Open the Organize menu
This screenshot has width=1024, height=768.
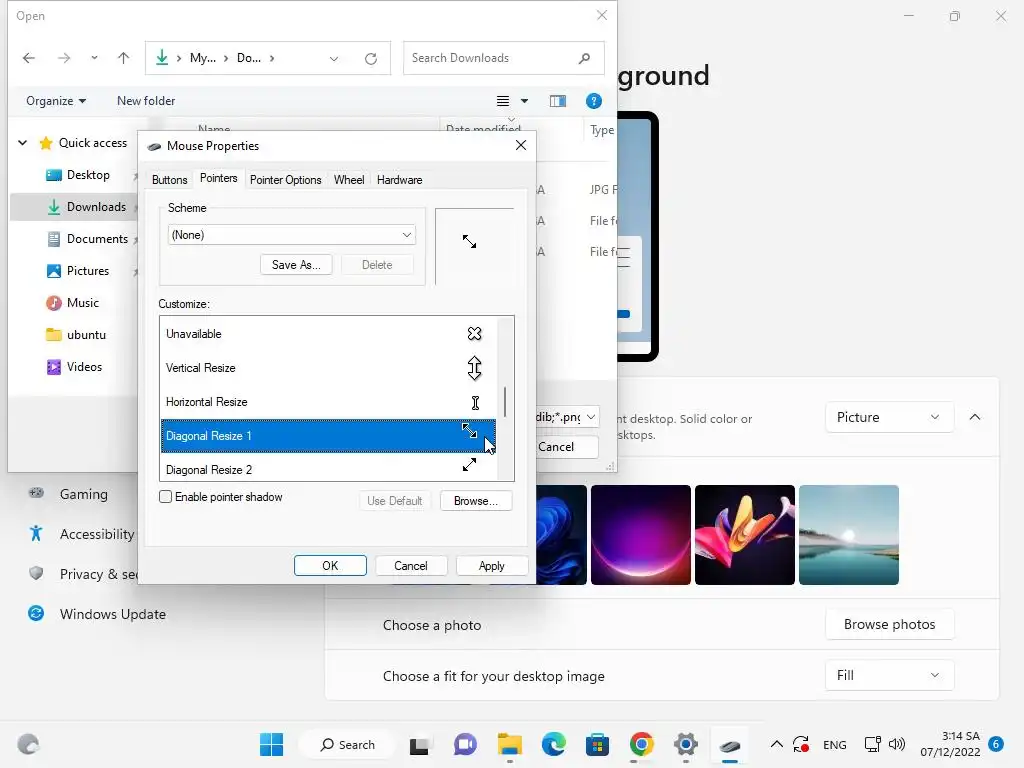pyautogui.click(x=56, y=101)
